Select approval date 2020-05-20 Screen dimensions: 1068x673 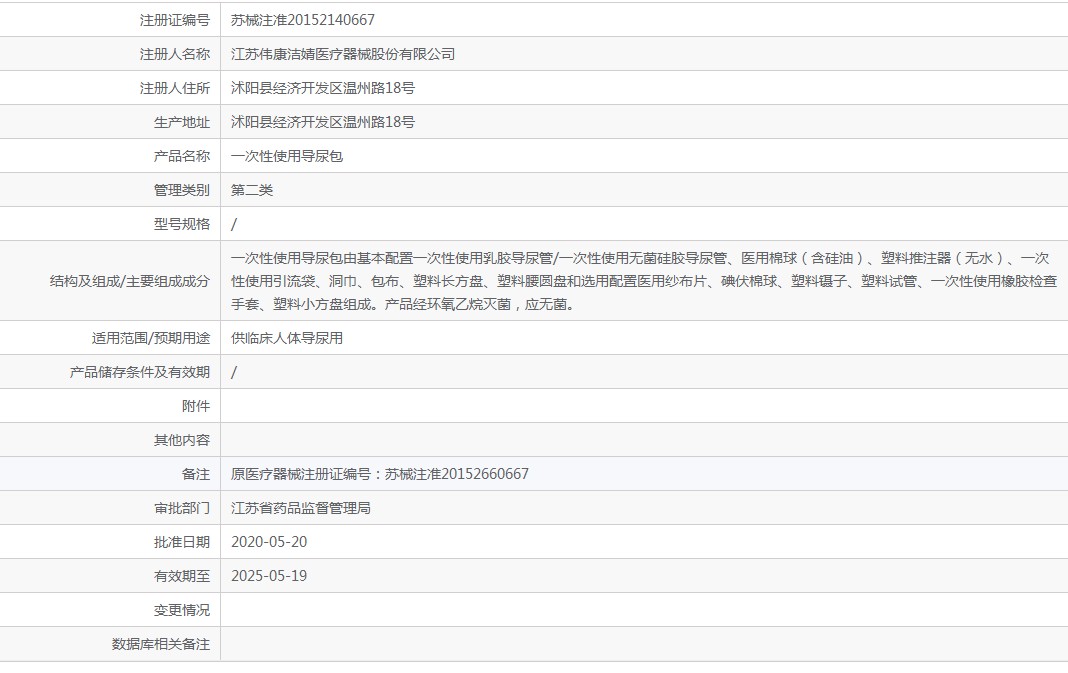269,542
